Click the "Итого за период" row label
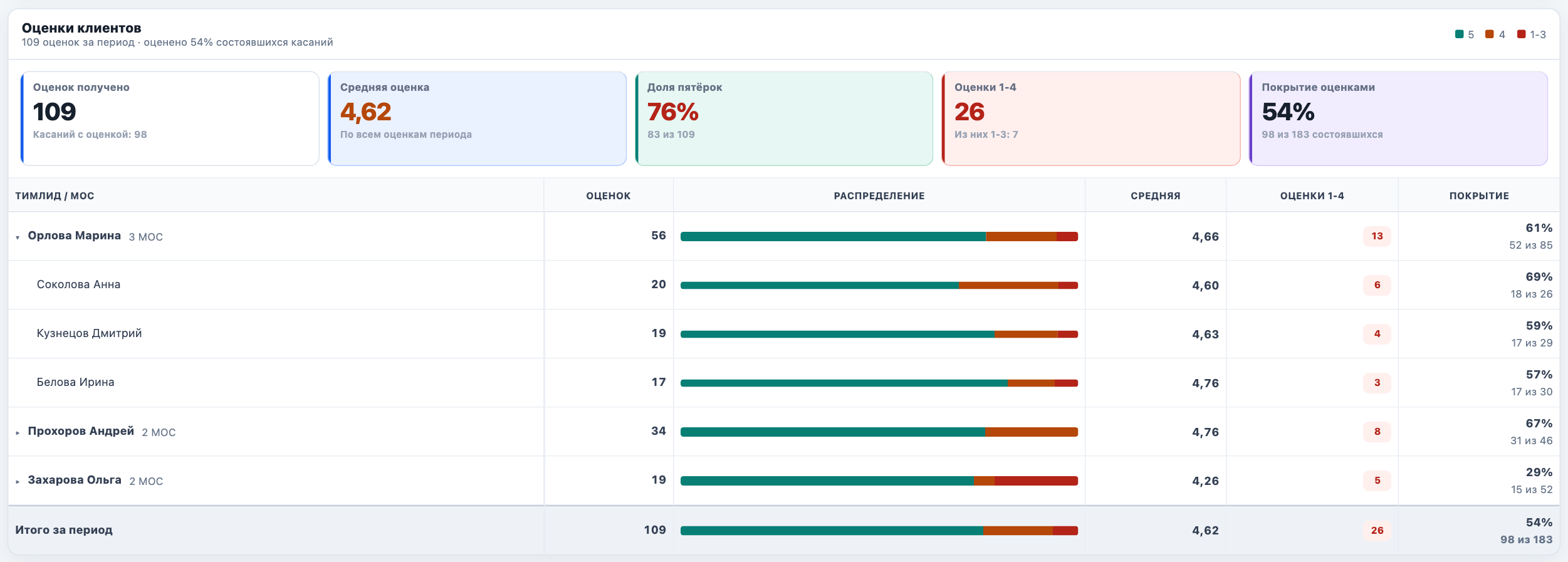 pos(64,530)
